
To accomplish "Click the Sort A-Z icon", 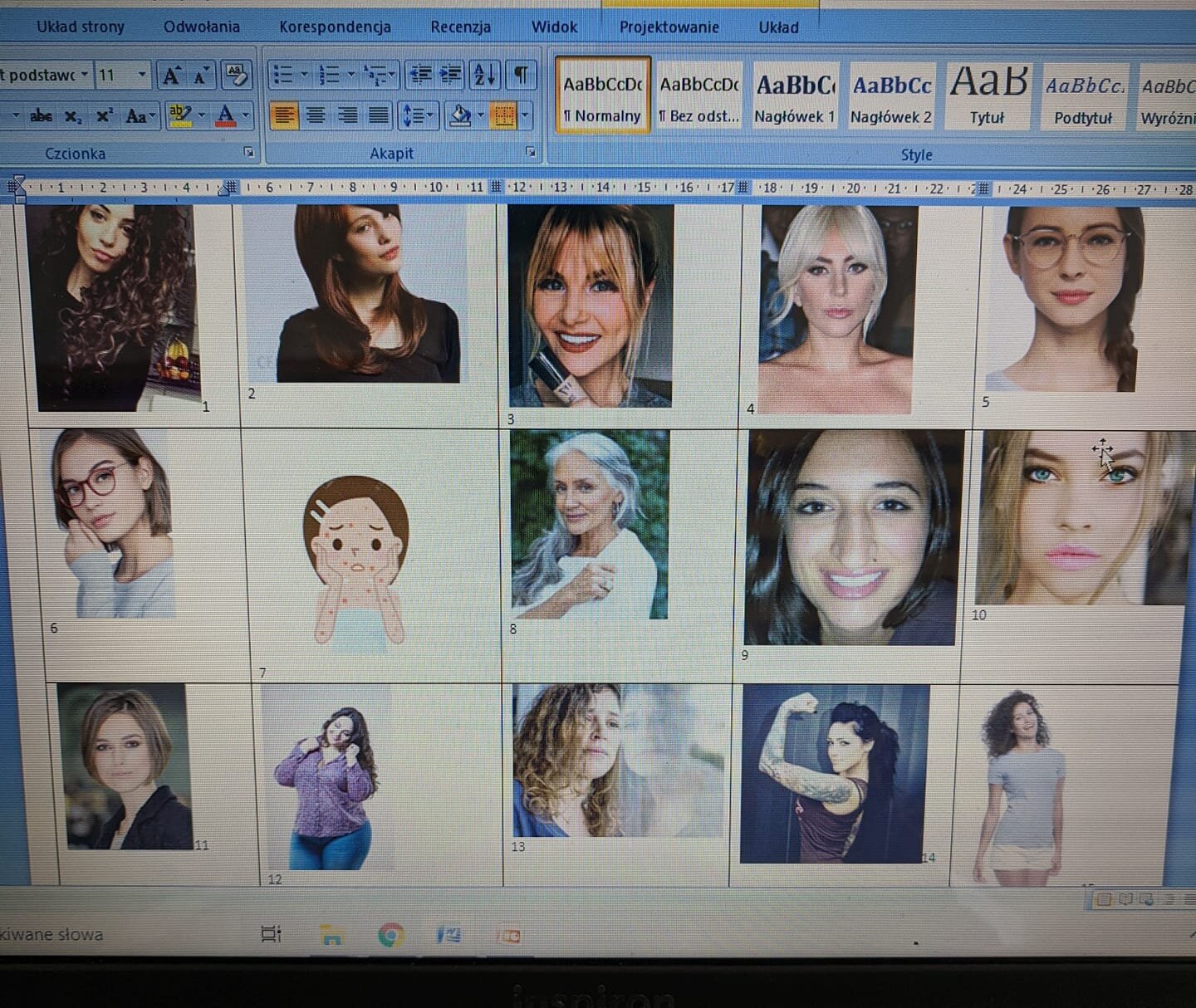I will 484,75.
